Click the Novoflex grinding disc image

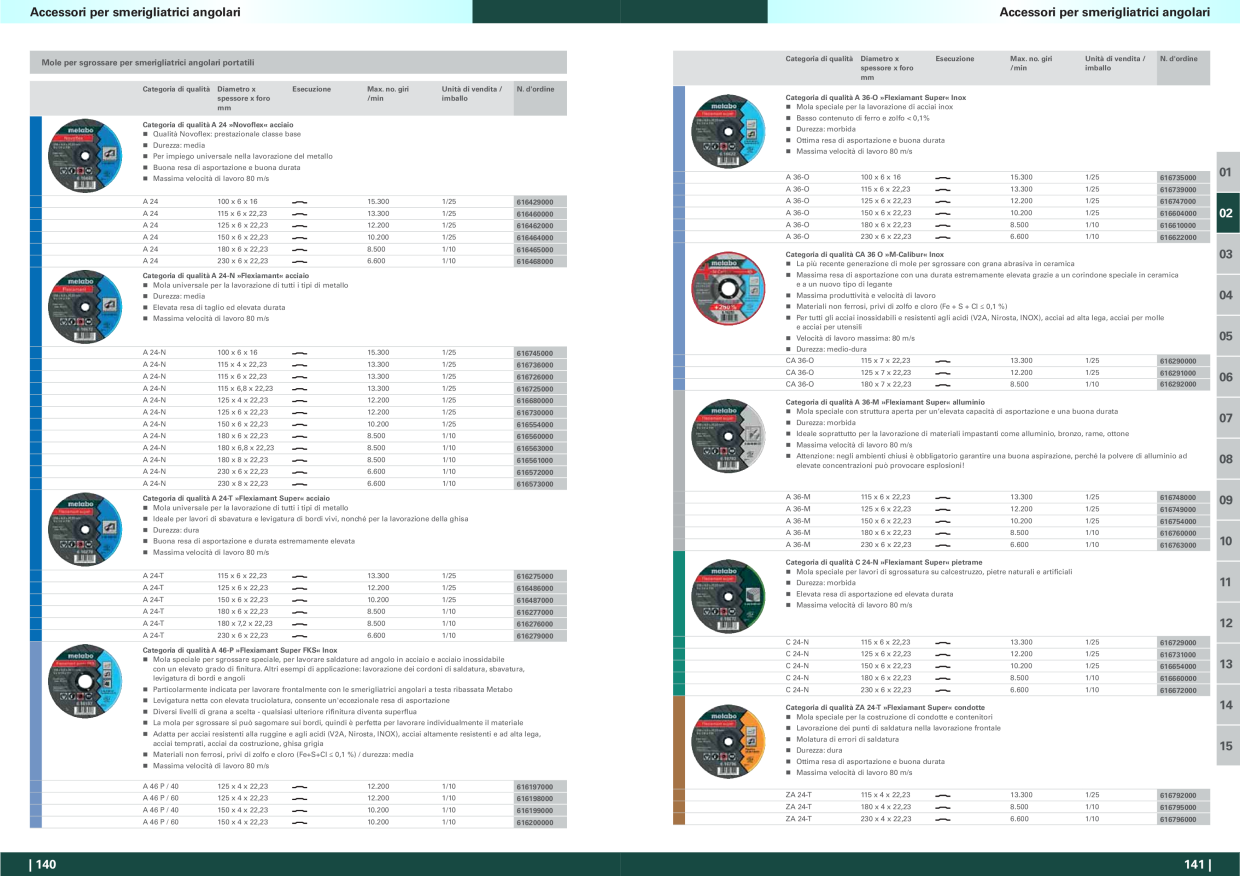(84, 155)
